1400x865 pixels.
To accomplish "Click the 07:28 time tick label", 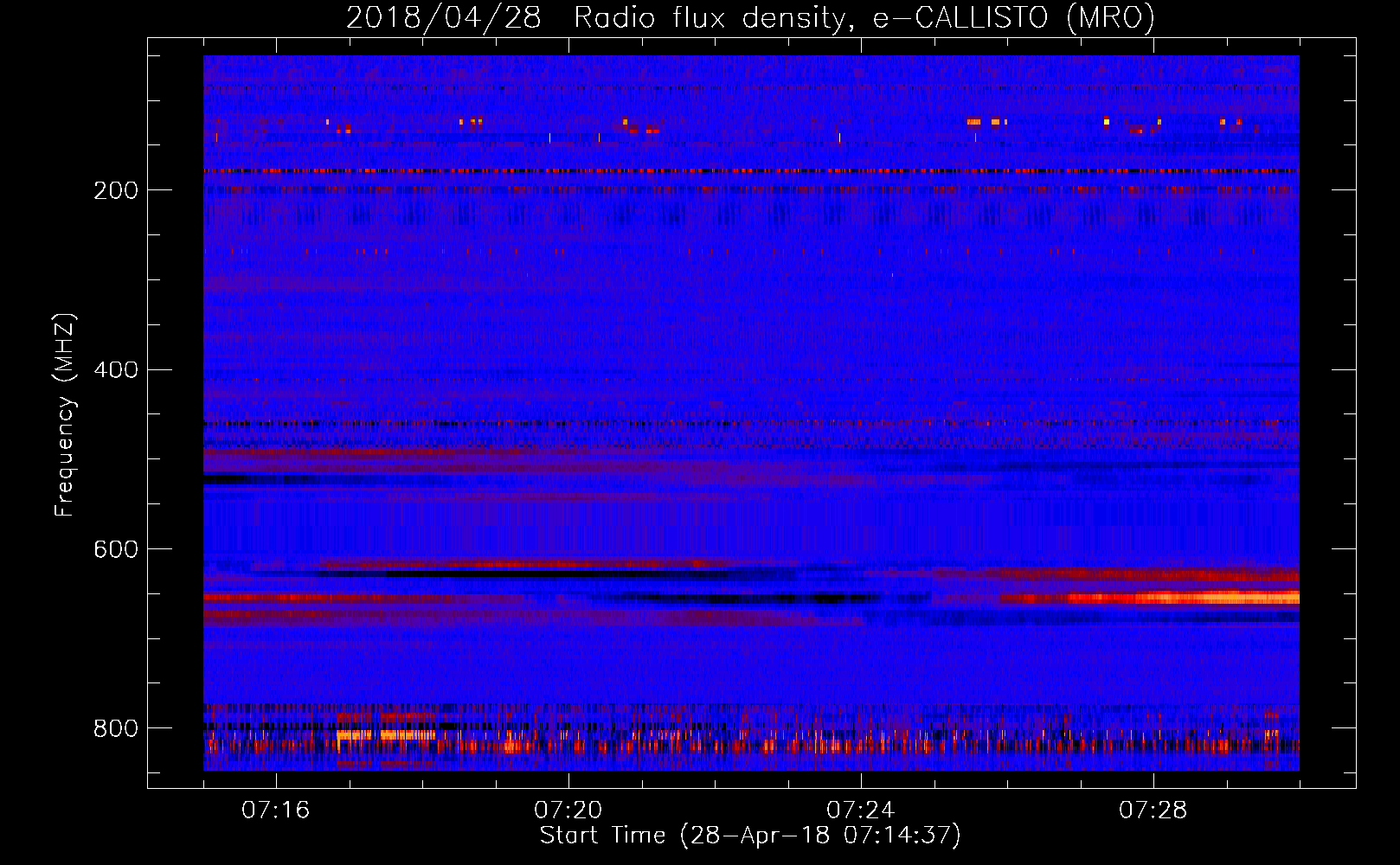I will pyautogui.click(x=1153, y=811).
